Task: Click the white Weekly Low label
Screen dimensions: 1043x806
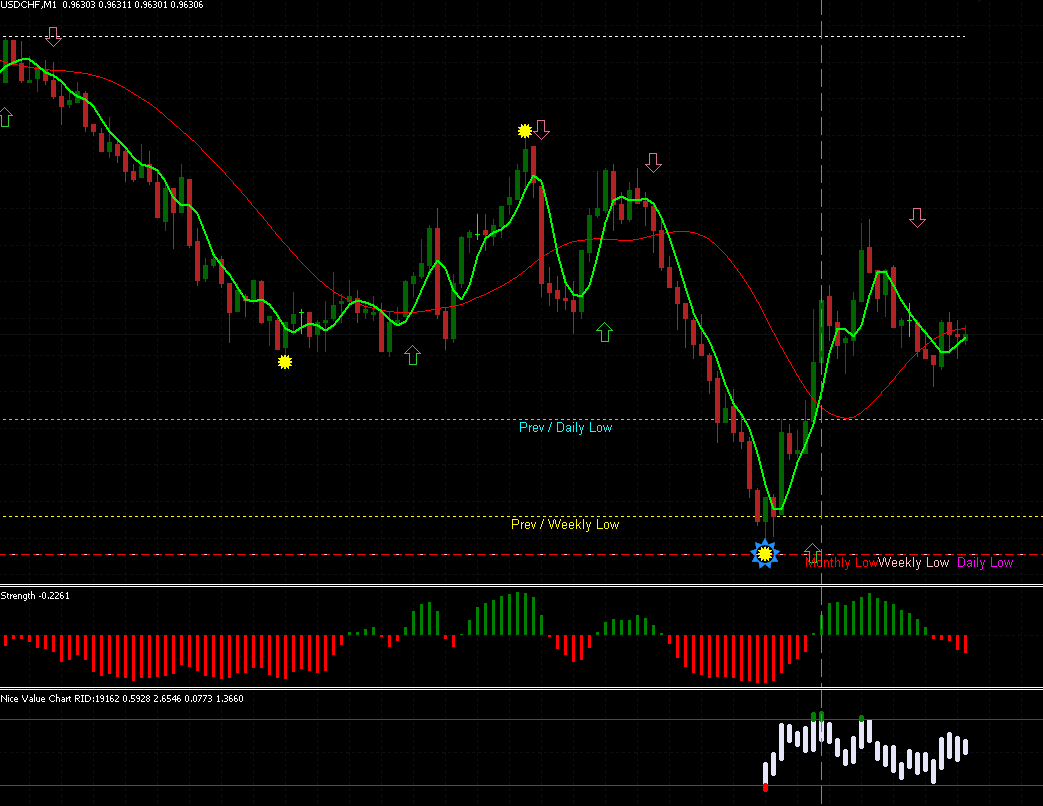Action: 913,563
